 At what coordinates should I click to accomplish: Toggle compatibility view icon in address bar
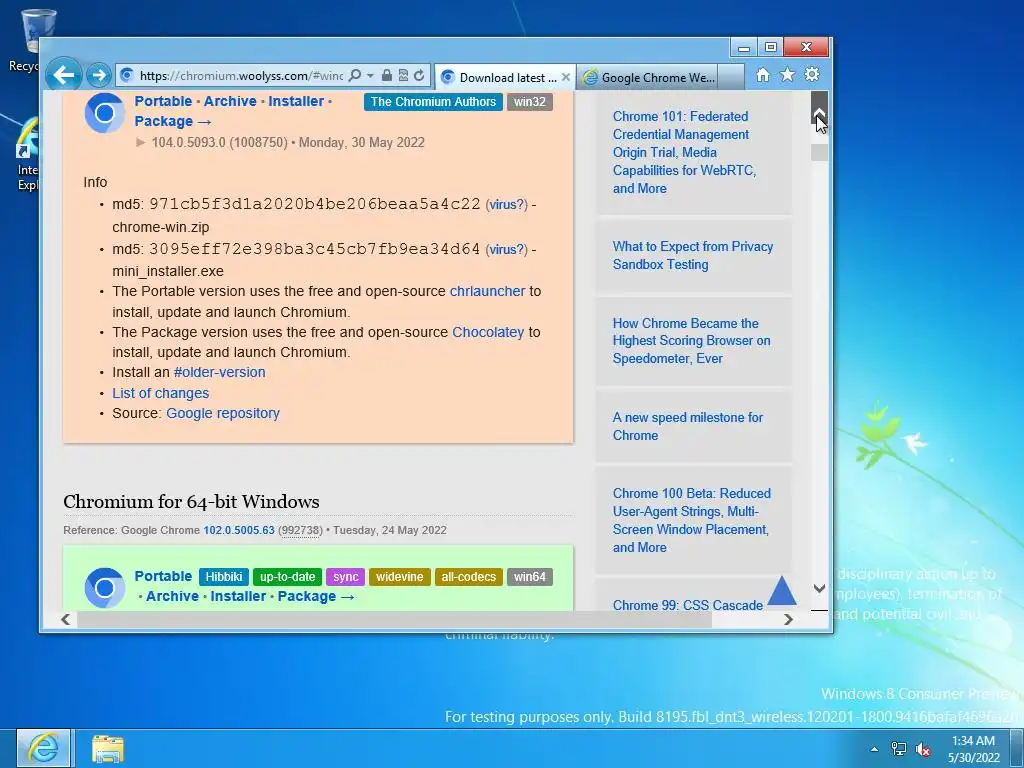point(403,75)
